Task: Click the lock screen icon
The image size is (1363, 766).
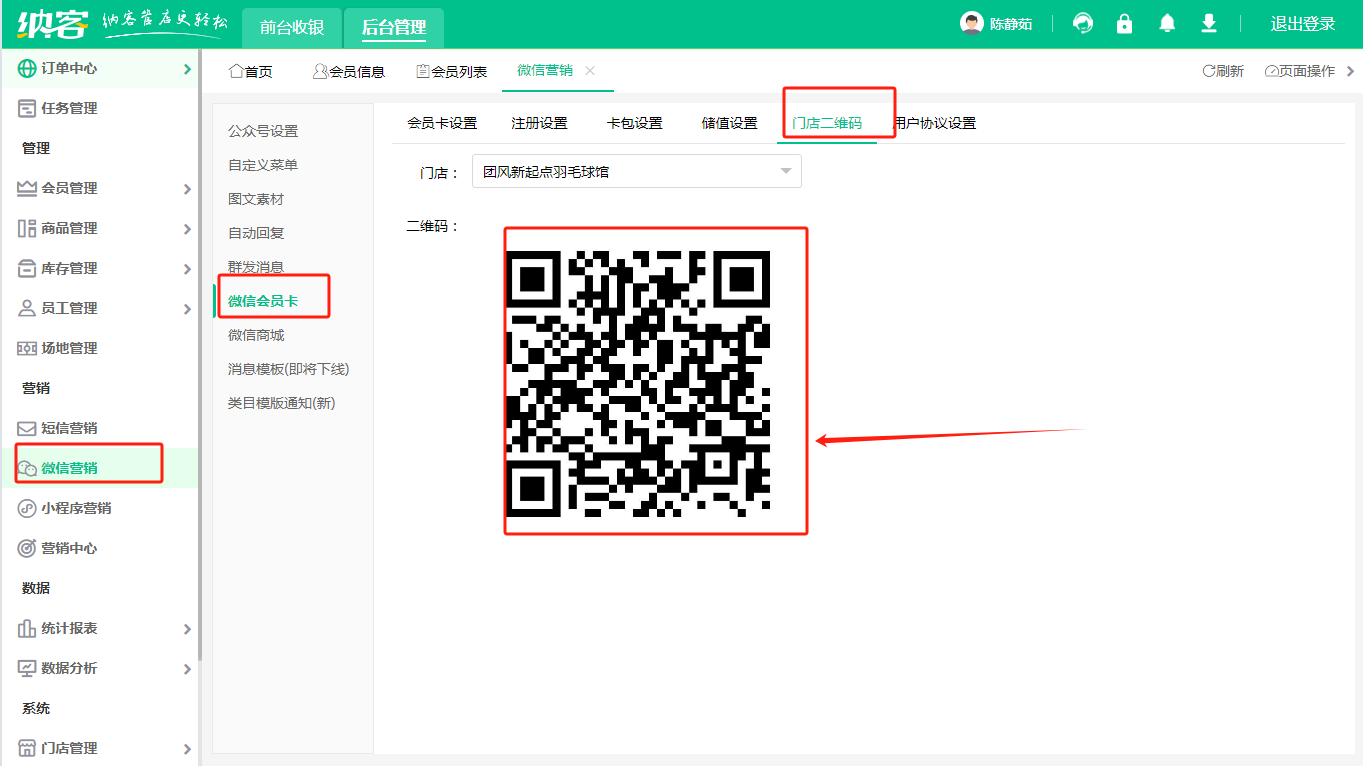Action: click(1124, 23)
